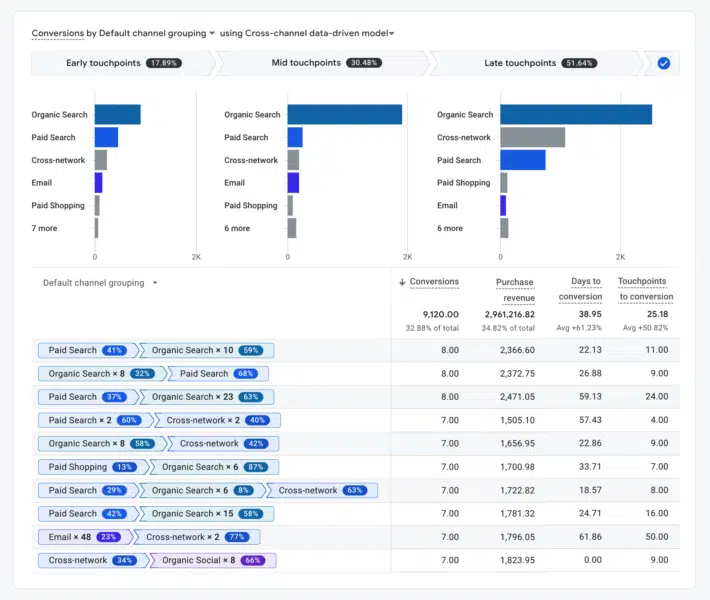Viewport: 710px width, 600px height.
Task: Click the '6 more' label in Mid chart
Action: (237, 228)
